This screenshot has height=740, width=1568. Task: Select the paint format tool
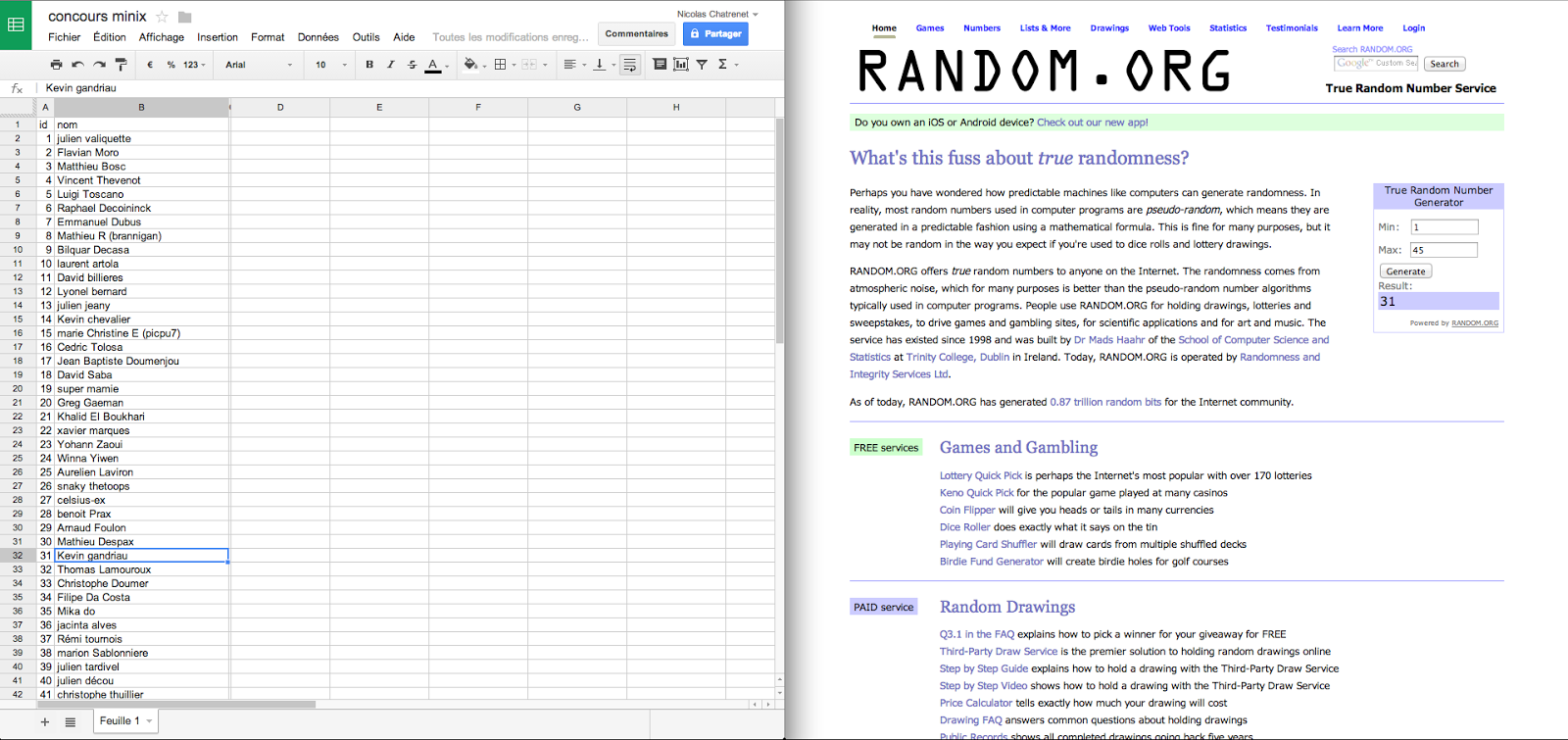(122, 65)
